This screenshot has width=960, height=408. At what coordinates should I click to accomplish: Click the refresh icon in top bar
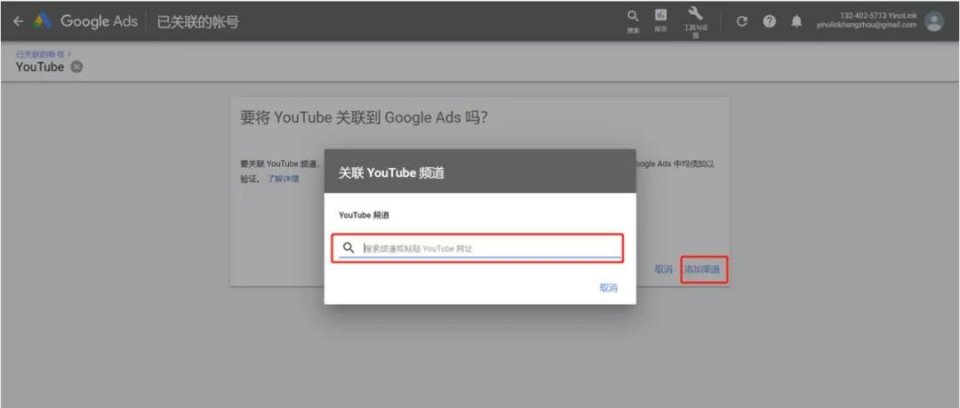pos(742,21)
